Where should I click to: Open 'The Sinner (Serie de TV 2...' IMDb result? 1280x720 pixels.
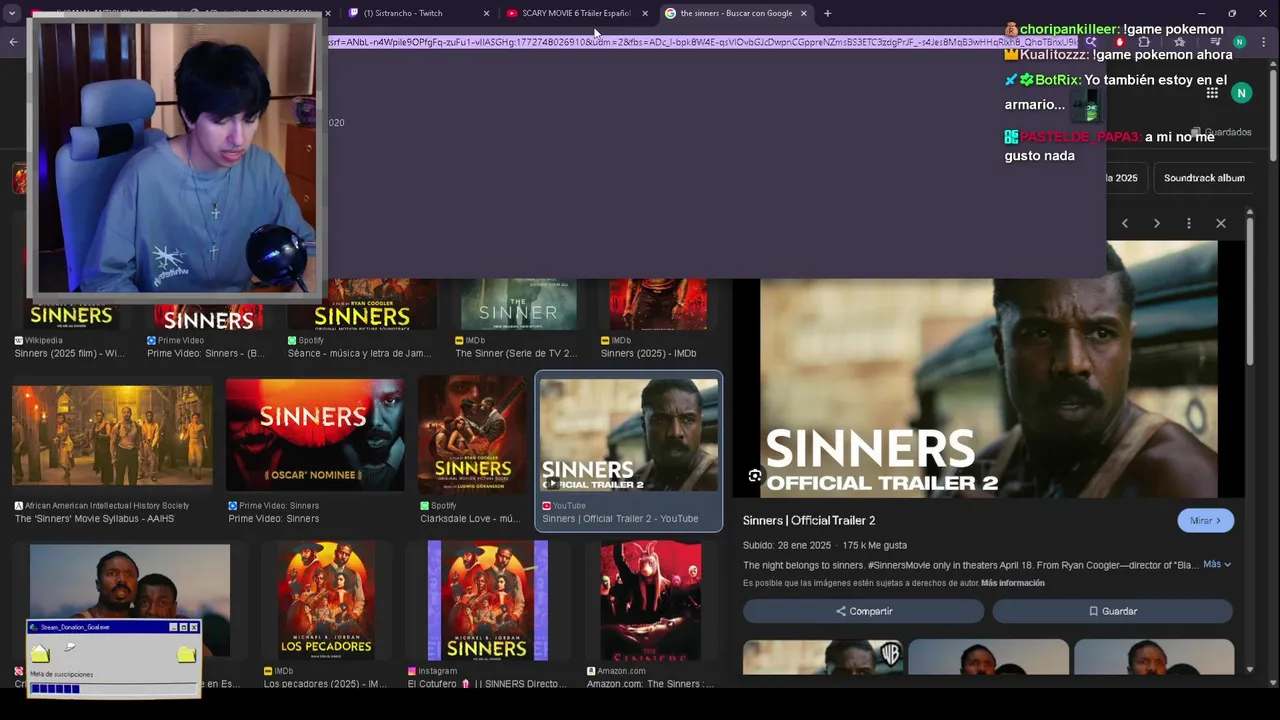(516, 353)
